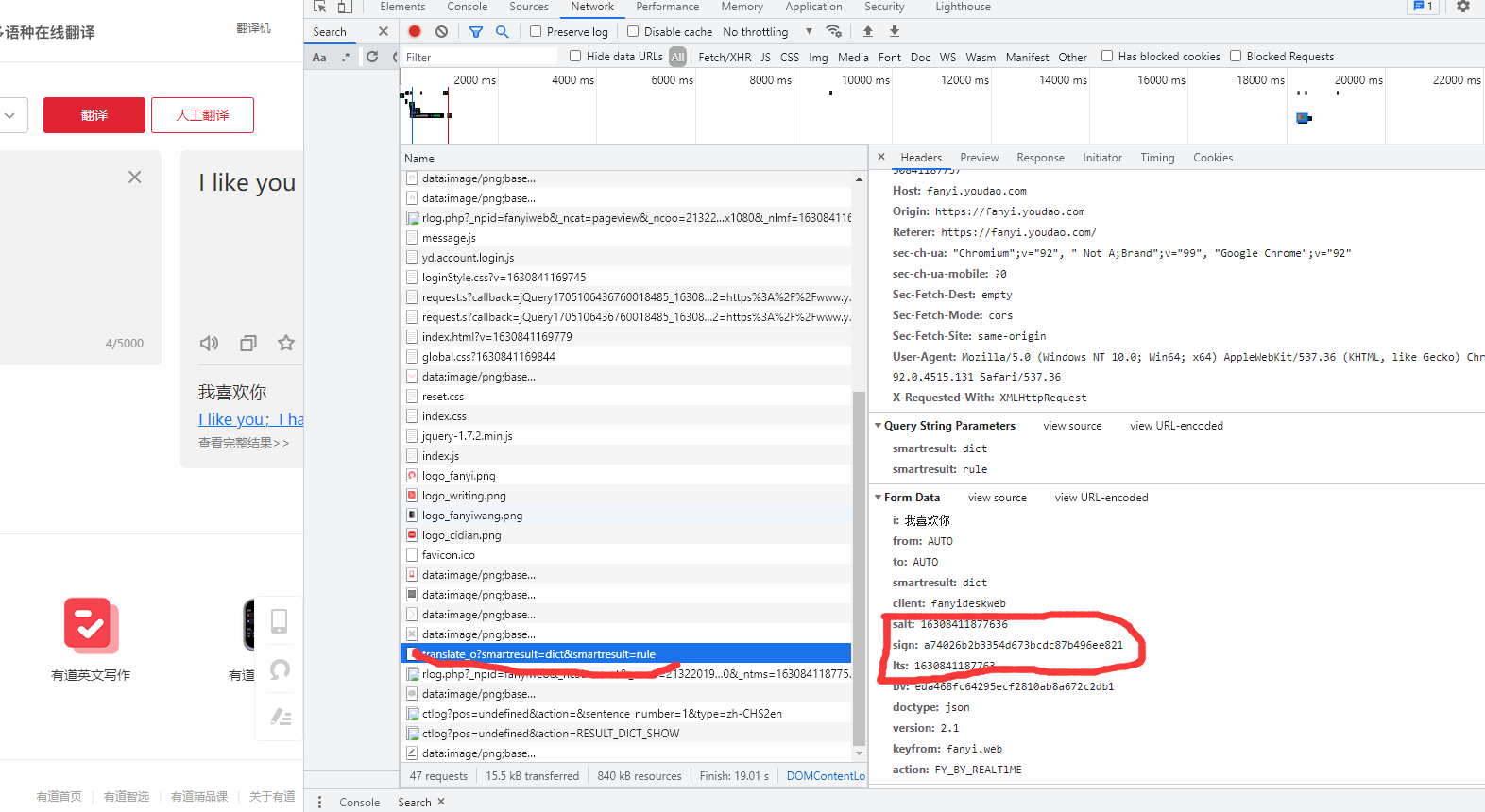Stop recording network log with red button

(x=415, y=31)
